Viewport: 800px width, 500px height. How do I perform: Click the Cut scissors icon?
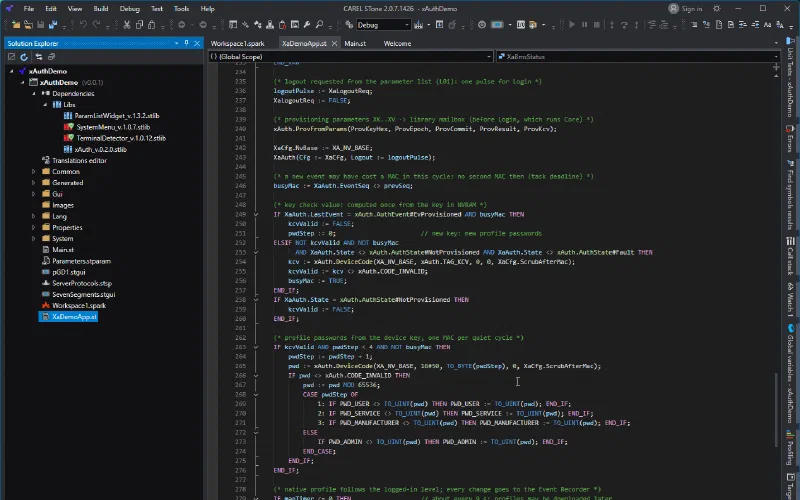pos(127,24)
